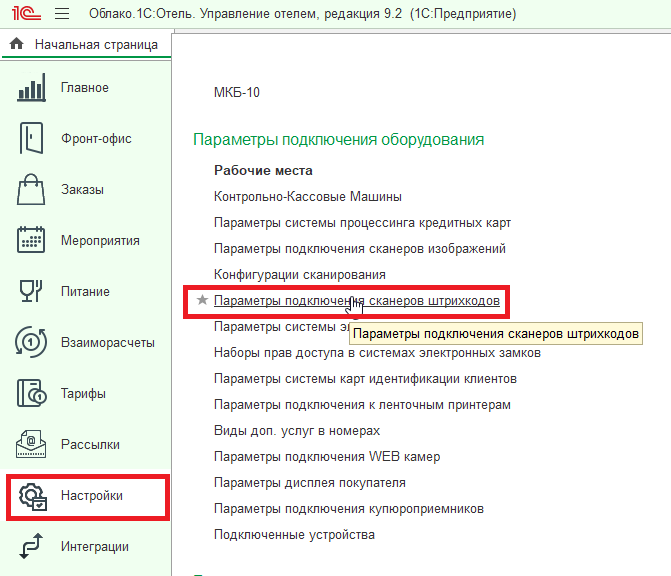Open Наборы прав доступа в системах электронных замков
The image size is (671, 576).
click(377, 353)
